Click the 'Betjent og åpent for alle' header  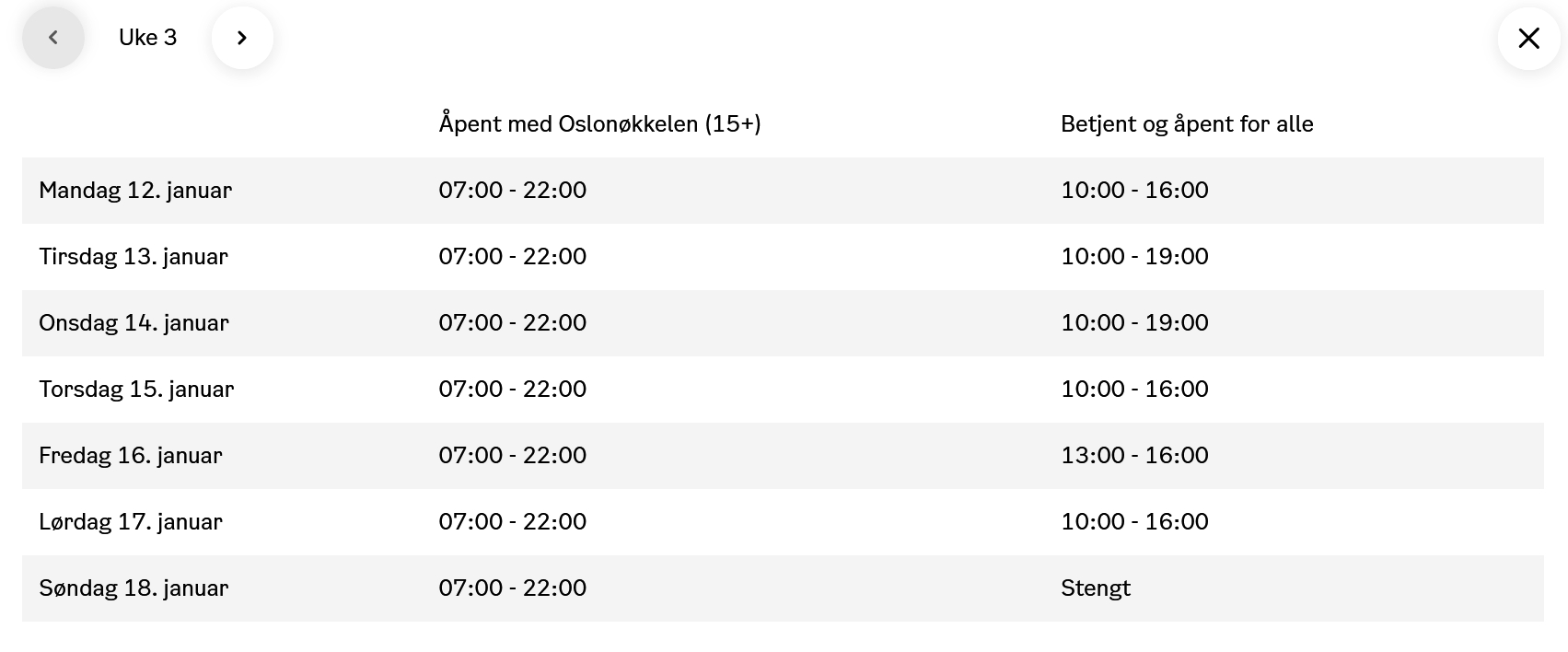click(x=1186, y=124)
